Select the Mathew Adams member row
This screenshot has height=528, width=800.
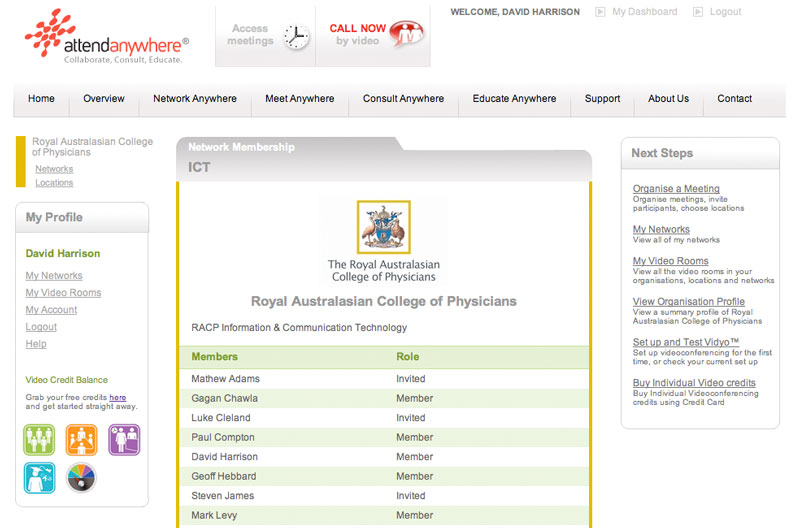point(384,379)
